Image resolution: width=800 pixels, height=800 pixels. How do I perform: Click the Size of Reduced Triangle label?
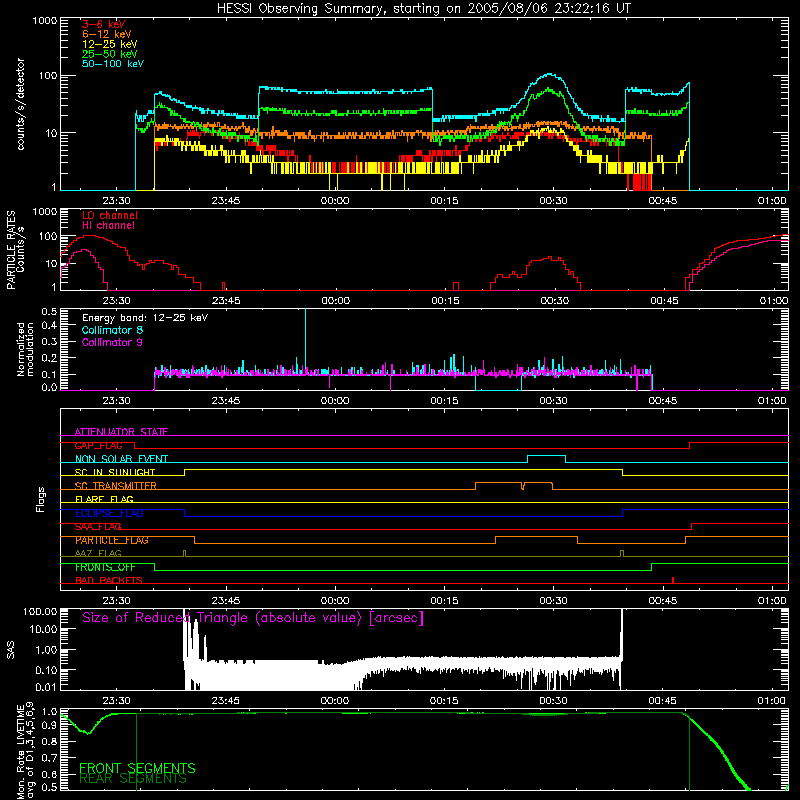tap(253, 618)
